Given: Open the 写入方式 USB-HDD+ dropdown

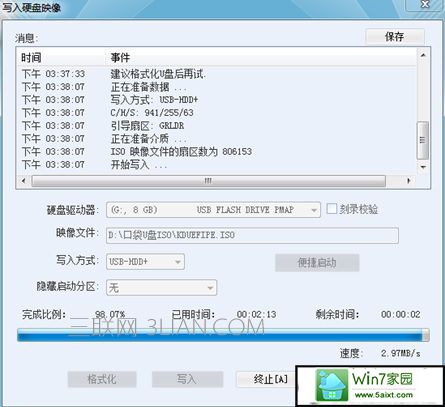Looking at the screenshot, I should pos(145,262).
